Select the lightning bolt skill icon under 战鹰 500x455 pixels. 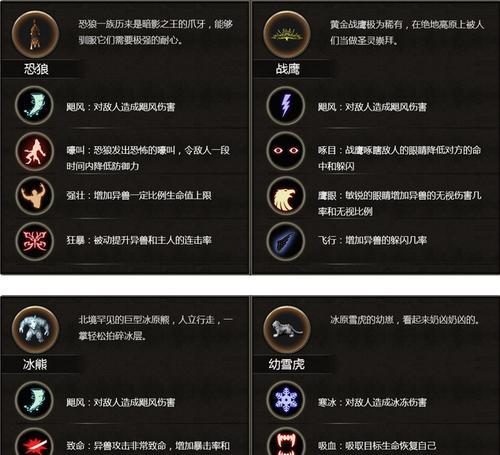click(x=286, y=105)
